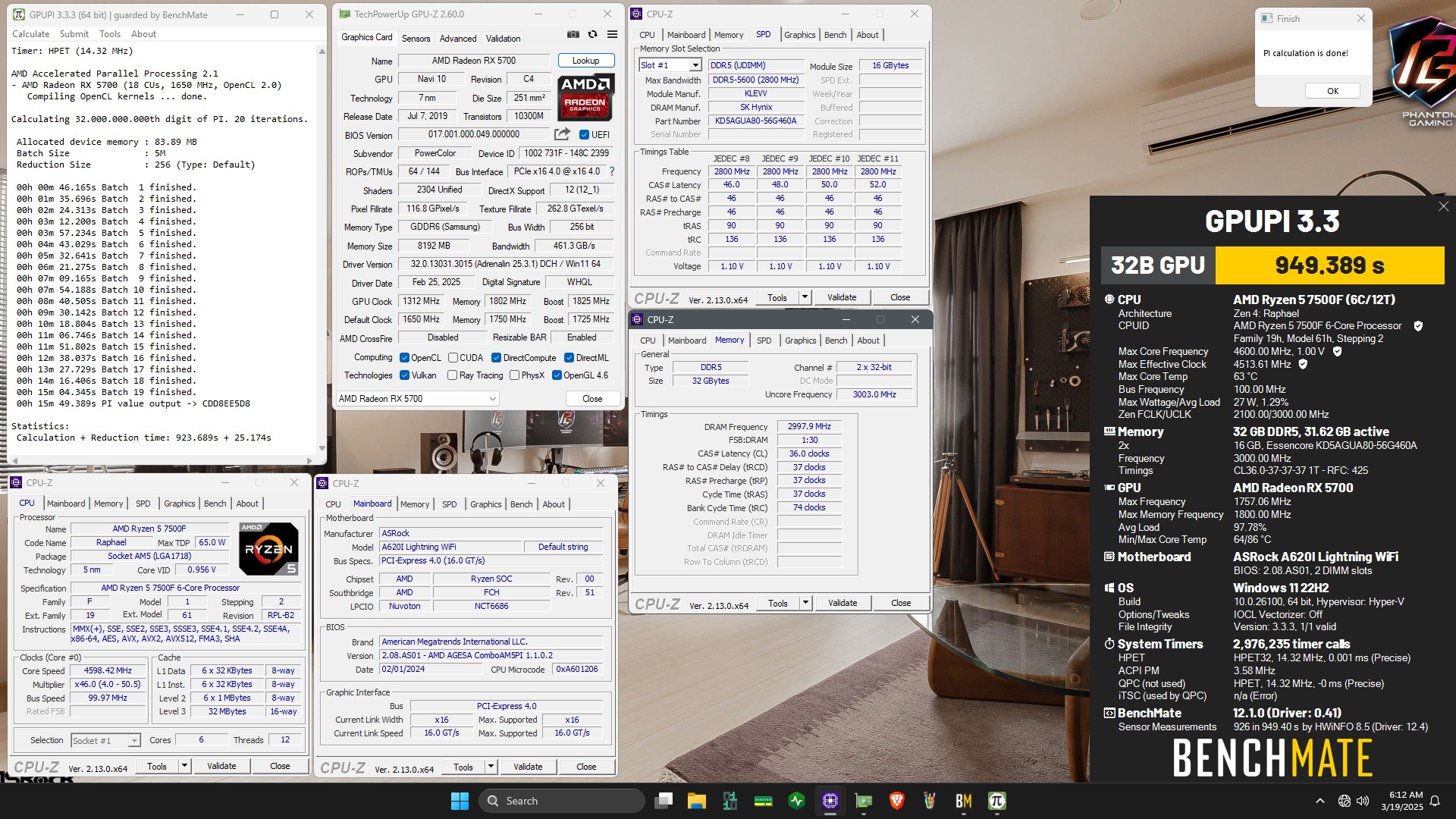This screenshot has height=819, width=1456.
Task: Open the GPU selector dropdown in GPU-Z
Action: [417, 399]
